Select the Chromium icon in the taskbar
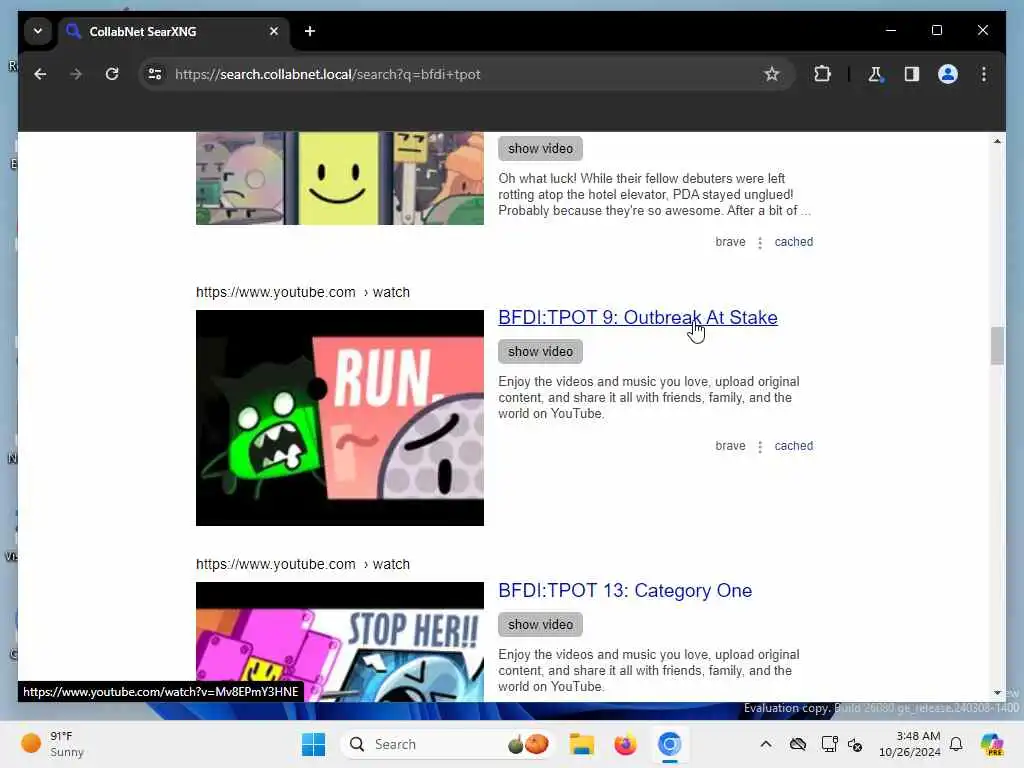The width and height of the screenshot is (1024, 768). (669, 744)
